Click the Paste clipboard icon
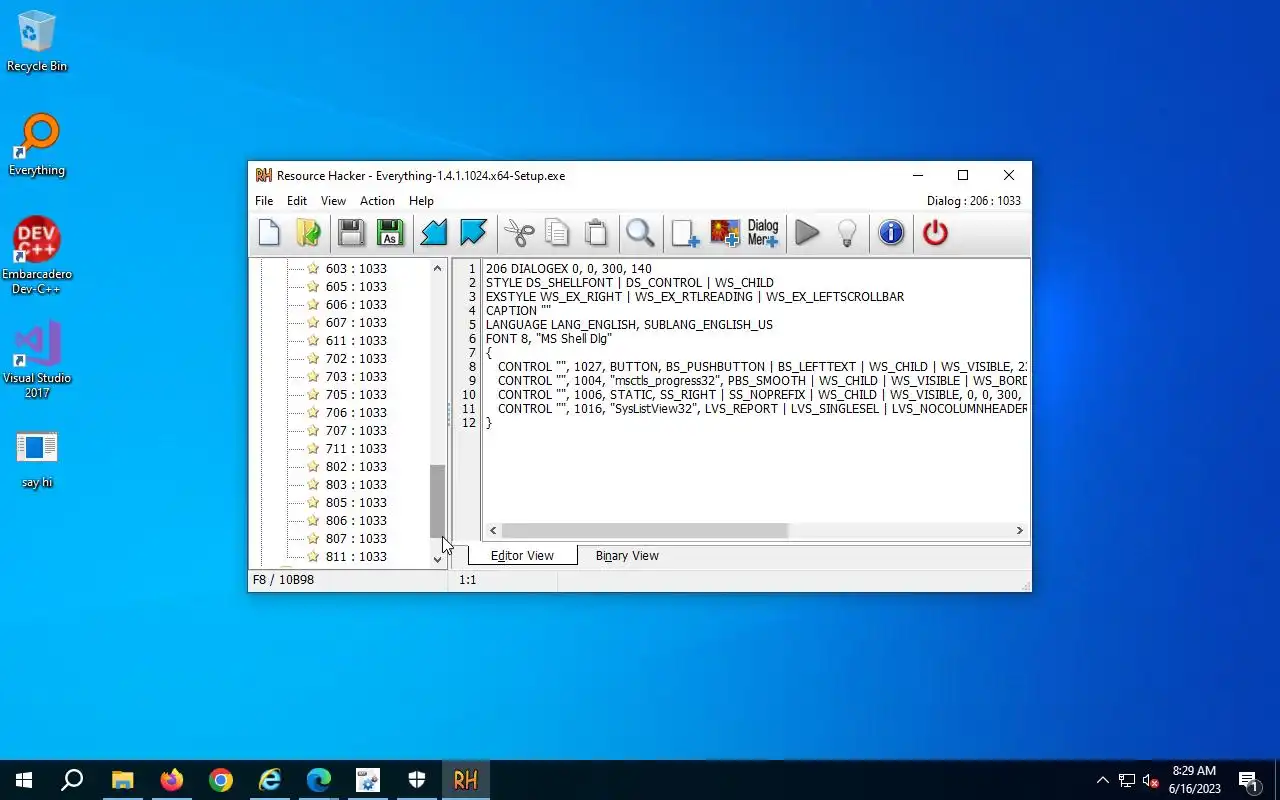The image size is (1280, 800). tap(596, 233)
